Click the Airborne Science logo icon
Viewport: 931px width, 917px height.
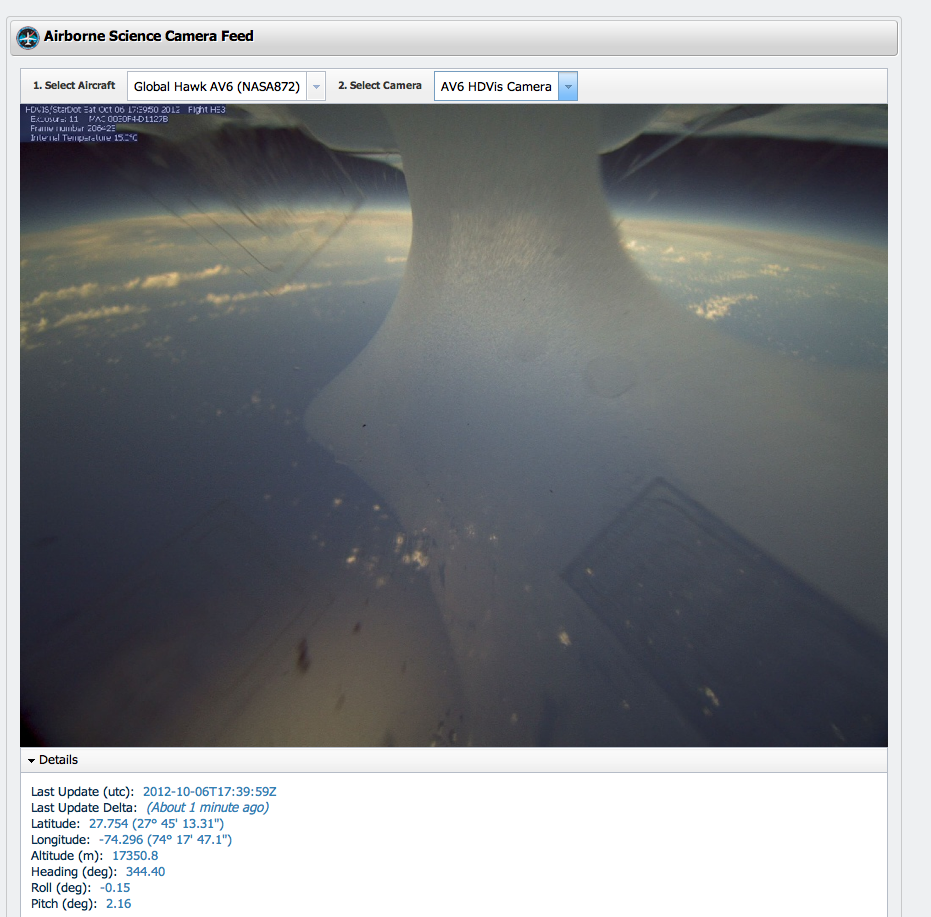[28, 37]
